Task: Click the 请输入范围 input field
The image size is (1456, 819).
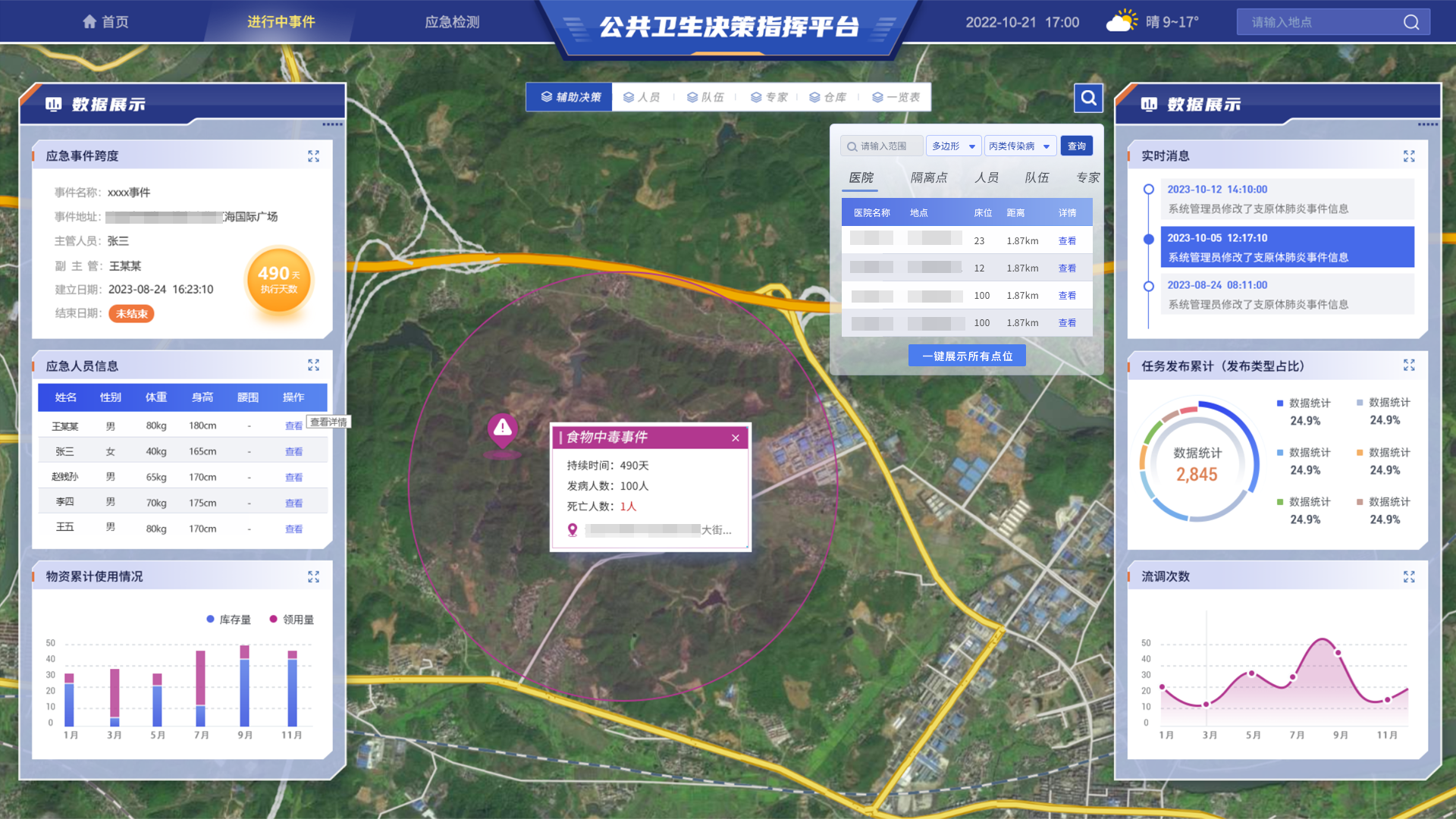Action: tap(883, 146)
